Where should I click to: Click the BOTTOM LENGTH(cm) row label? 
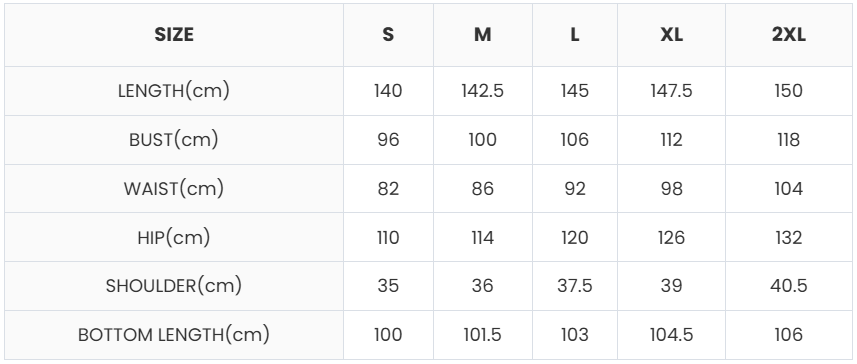[x=174, y=334]
